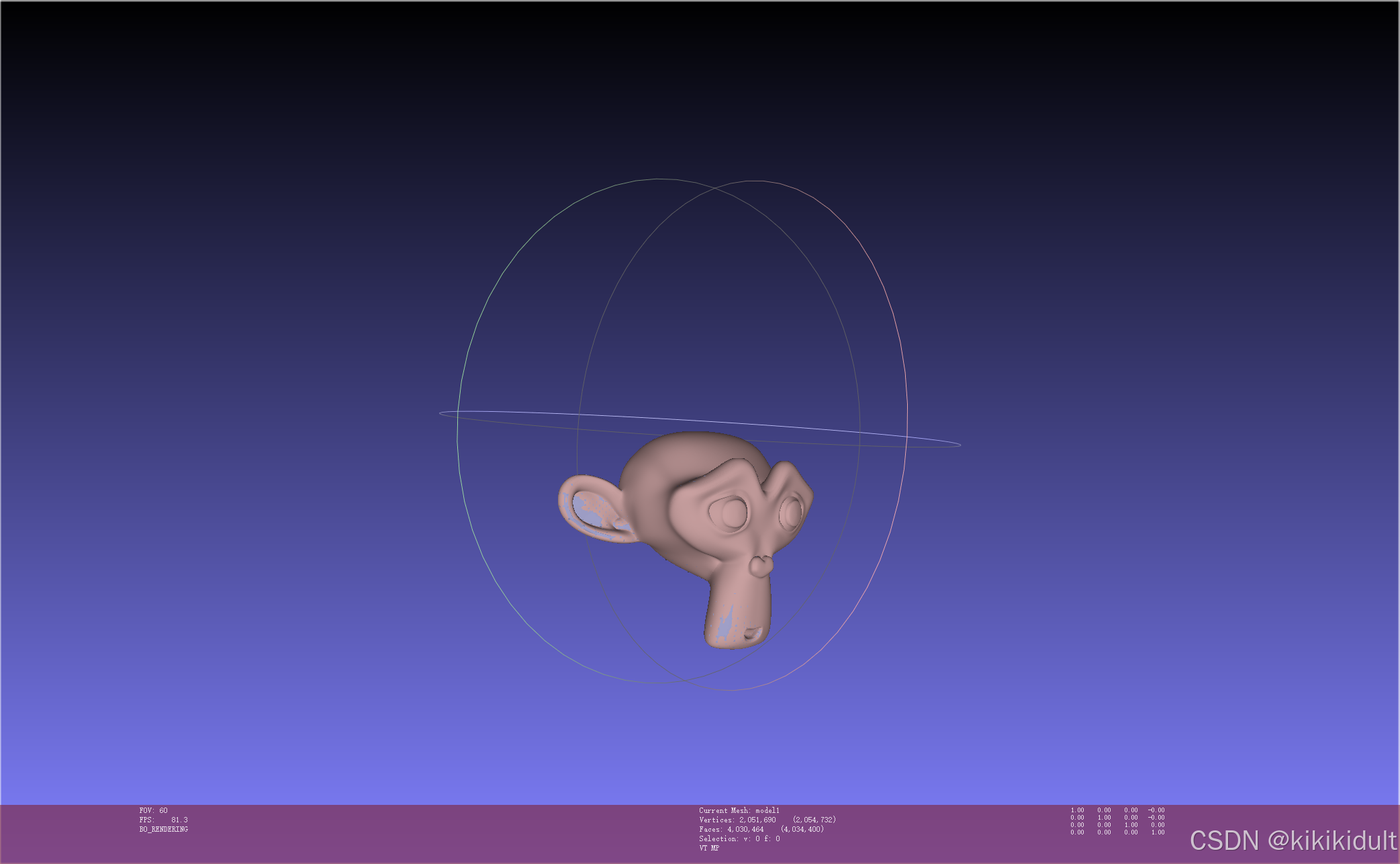
Task: Click the monkey's smaller right eye
Action: pos(791,513)
